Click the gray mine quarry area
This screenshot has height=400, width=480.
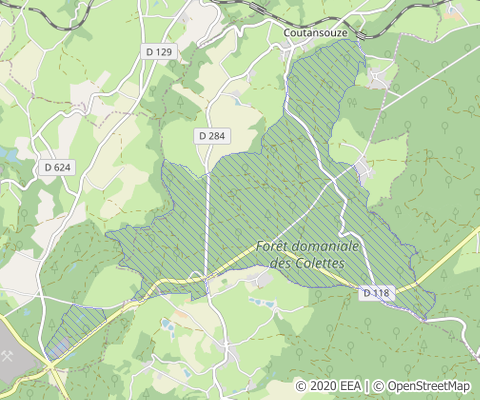point(15,353)
